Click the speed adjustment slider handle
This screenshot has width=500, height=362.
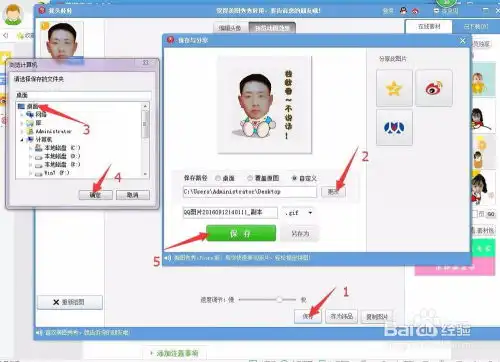click(x=279, y=299)
